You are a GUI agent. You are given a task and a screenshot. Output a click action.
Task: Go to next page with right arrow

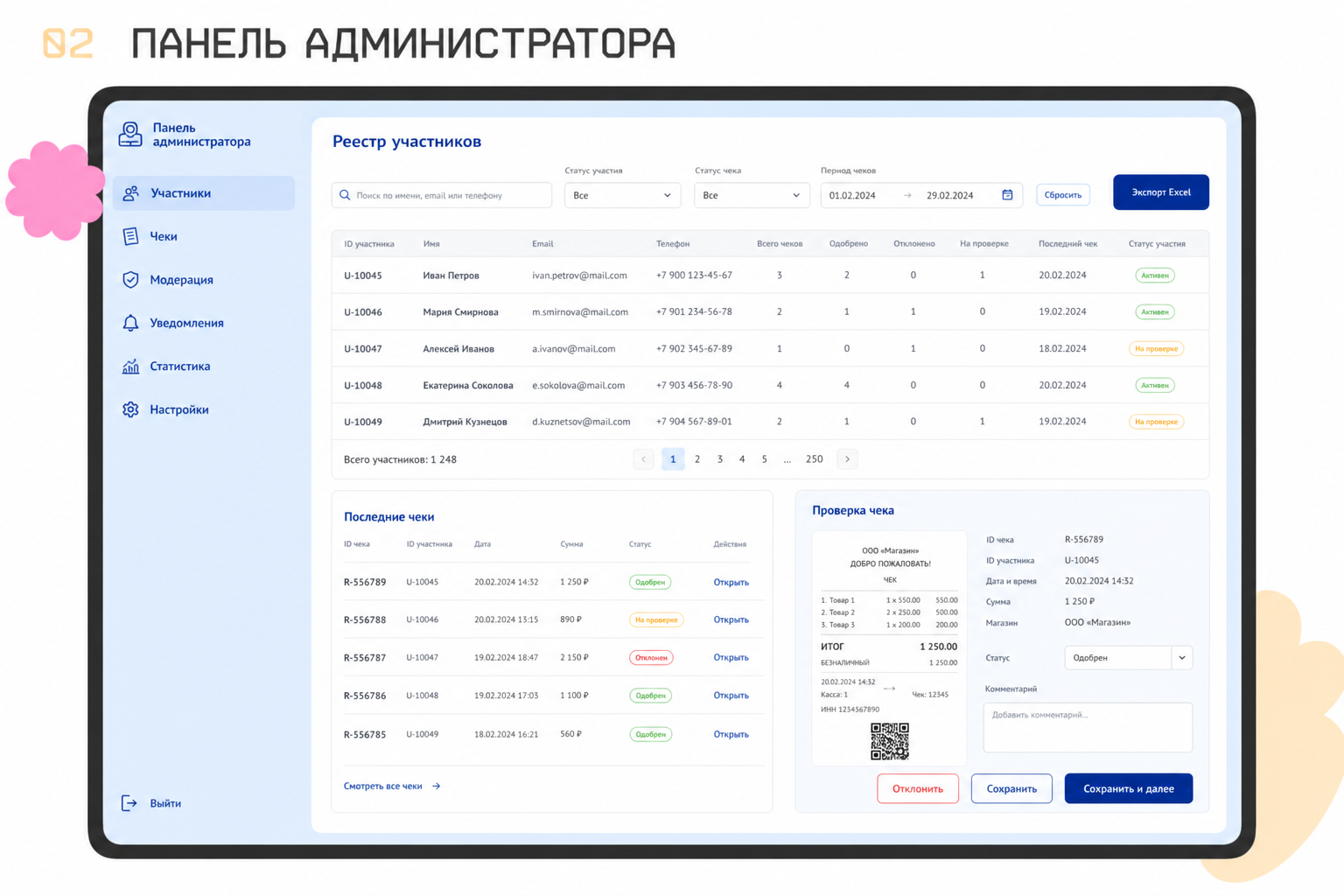[x=847, y=459]
